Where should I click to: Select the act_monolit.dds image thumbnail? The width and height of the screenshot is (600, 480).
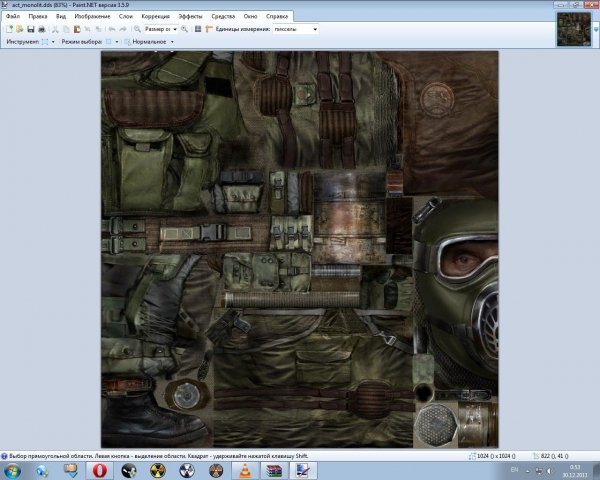coord(574,29)
